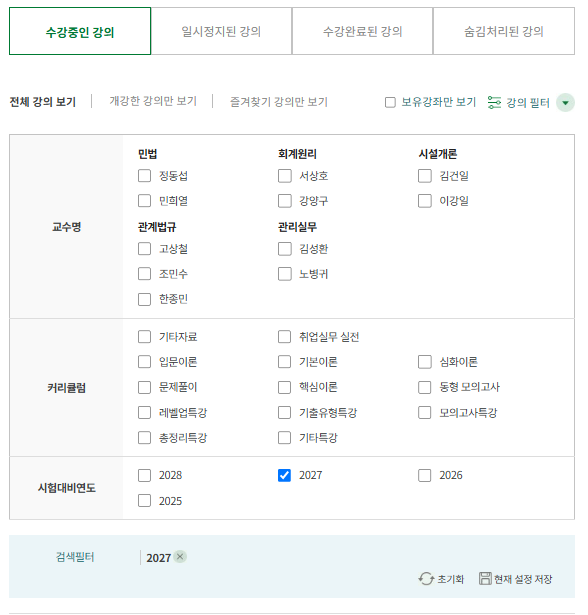Check the 서상호 accounting professor checkbox
Viewport: 588px width, 615px height.
click(x=284, y=176)
